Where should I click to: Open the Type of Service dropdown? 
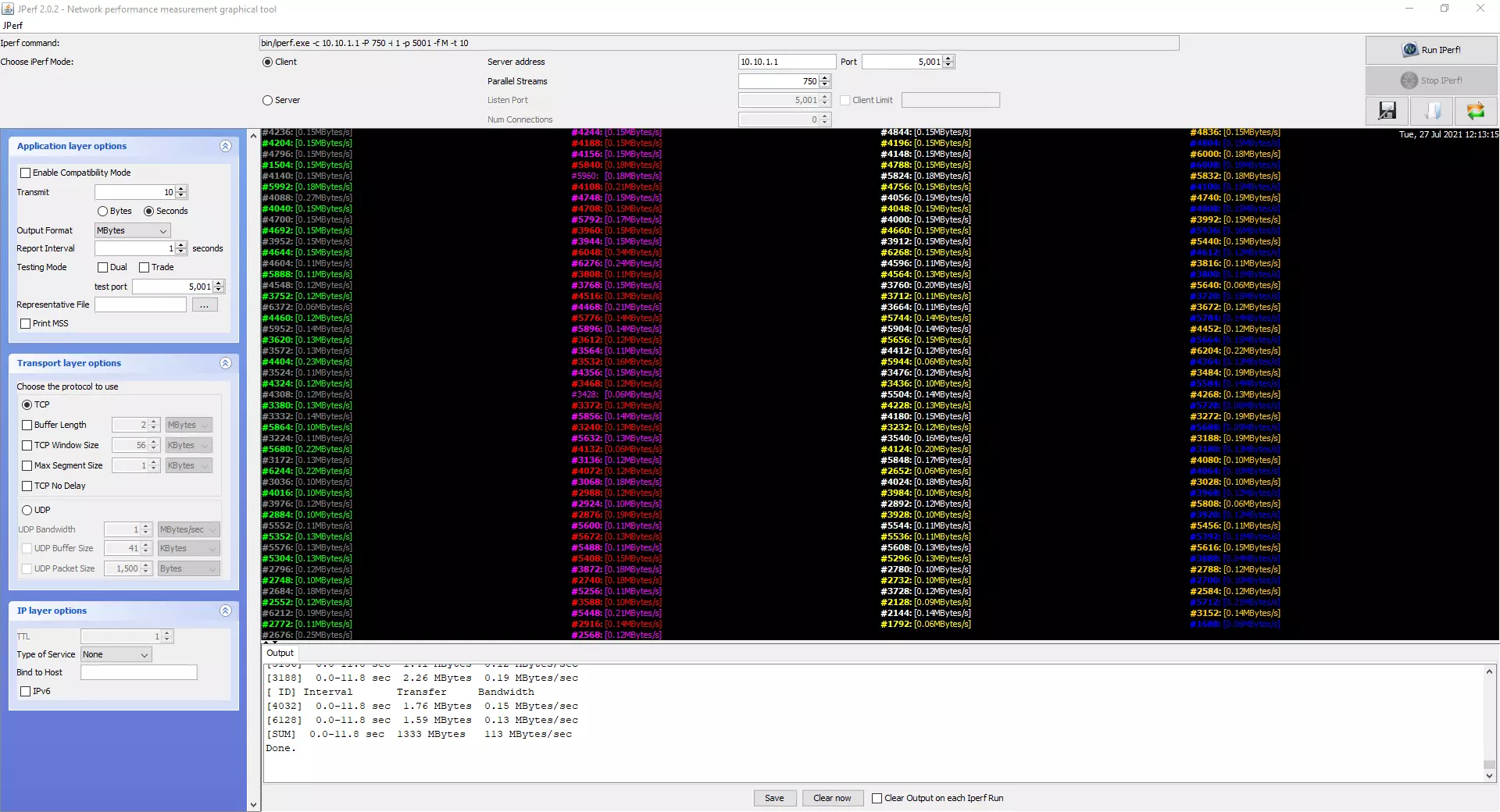click(x=116, y=654)
